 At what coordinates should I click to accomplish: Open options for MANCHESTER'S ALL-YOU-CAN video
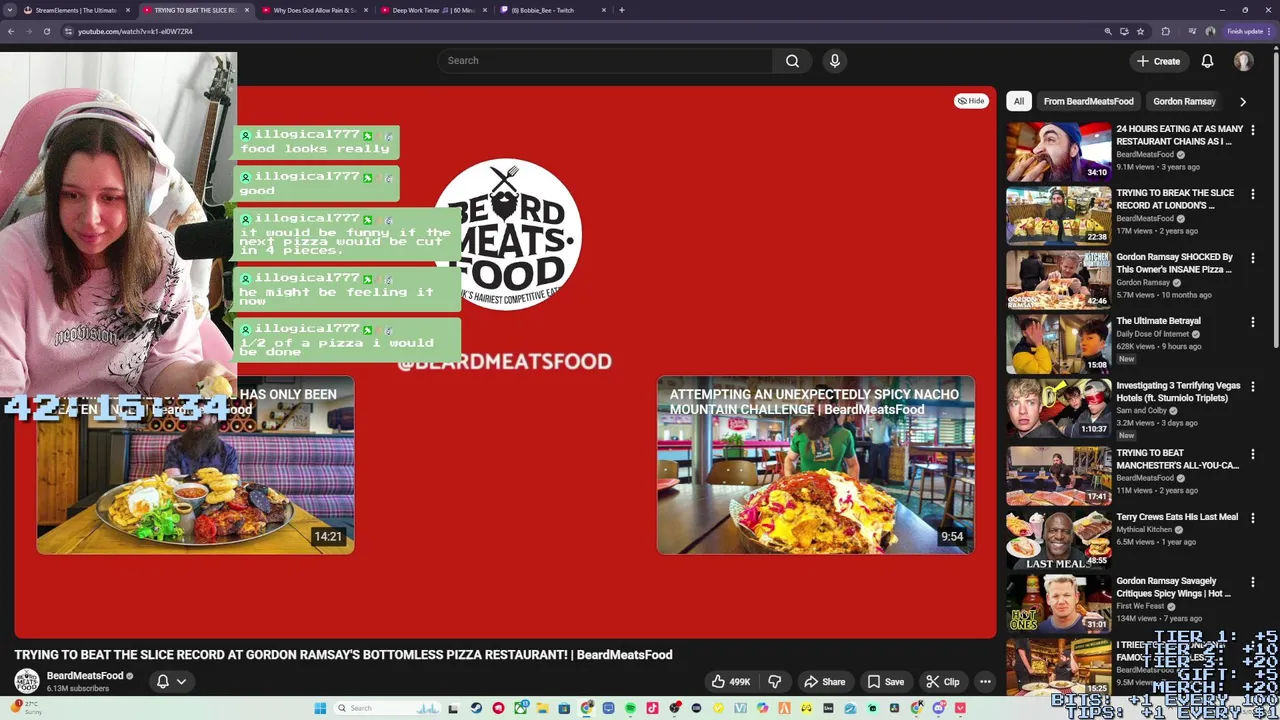[x=1252, y=454]
